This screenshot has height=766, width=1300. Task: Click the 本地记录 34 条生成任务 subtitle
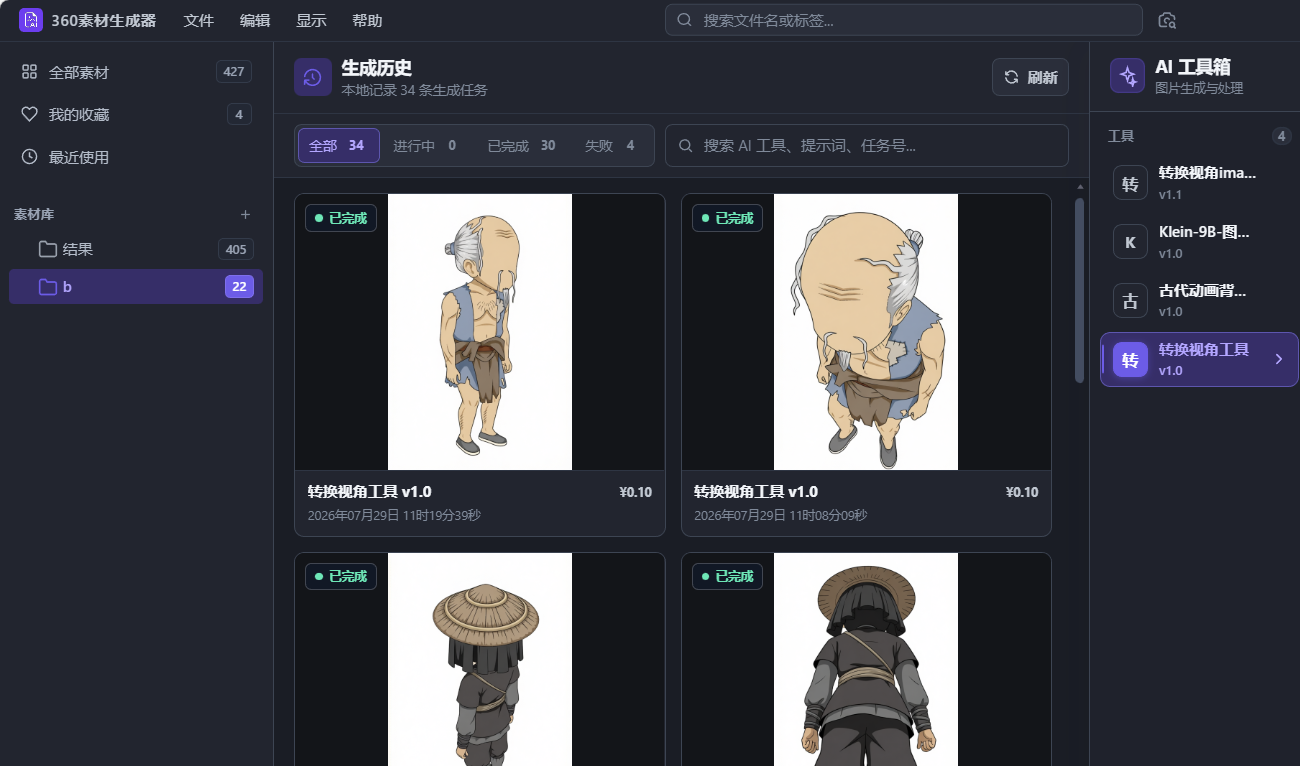(x=414, y=90)
